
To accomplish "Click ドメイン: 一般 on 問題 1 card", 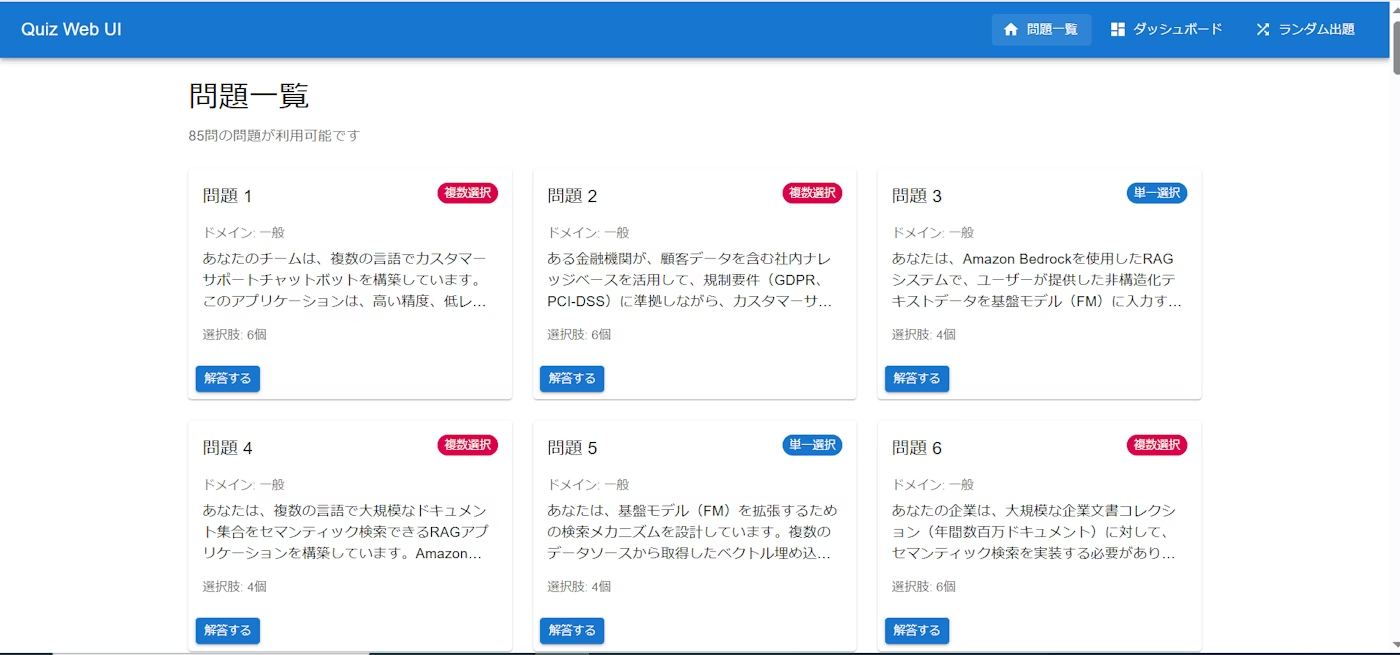I will (244, 232).
